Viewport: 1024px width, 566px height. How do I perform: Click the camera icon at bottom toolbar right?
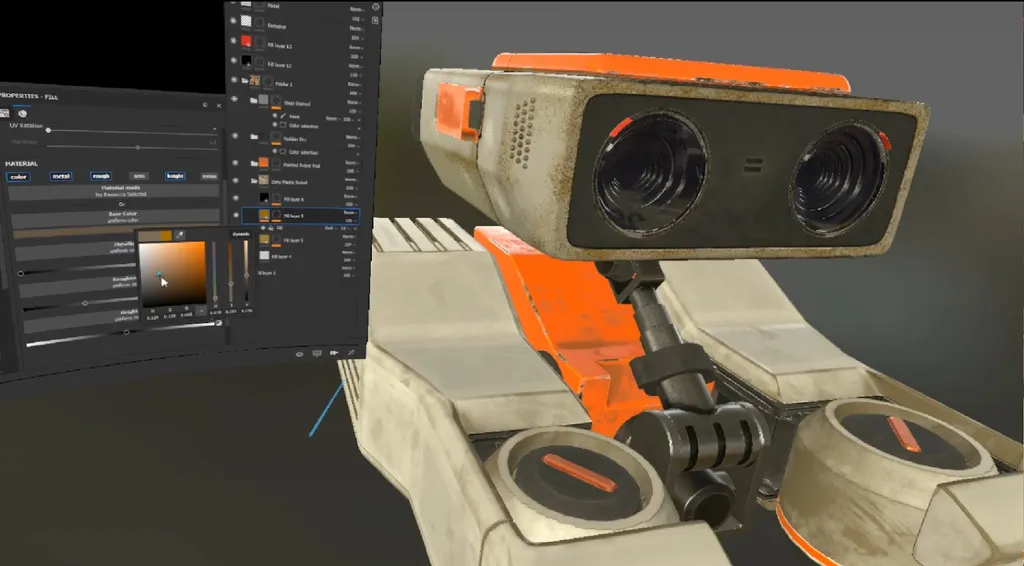[x=335, y=353]
